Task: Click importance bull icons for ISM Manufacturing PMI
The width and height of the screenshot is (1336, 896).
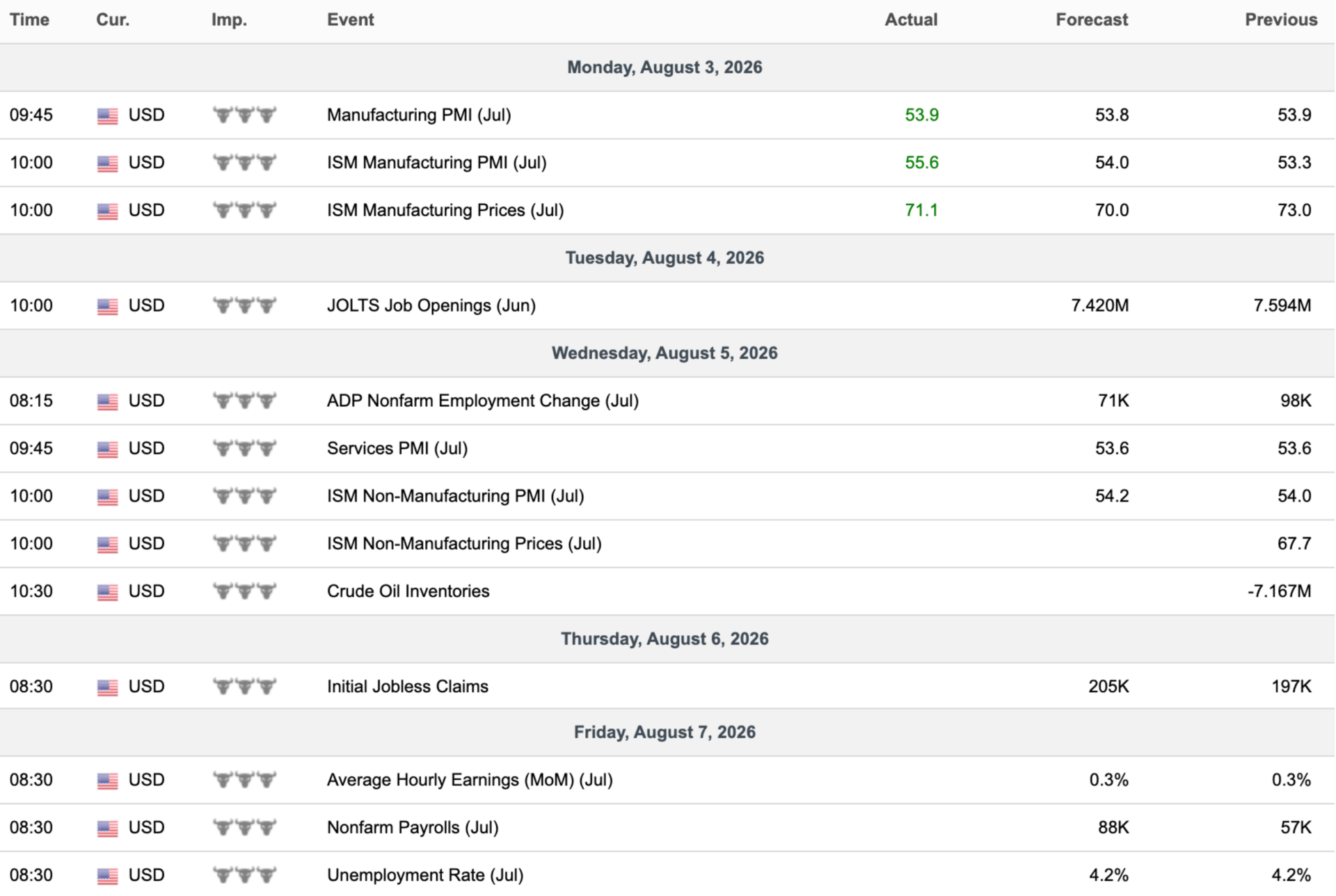Action: (x=244, y=163)
